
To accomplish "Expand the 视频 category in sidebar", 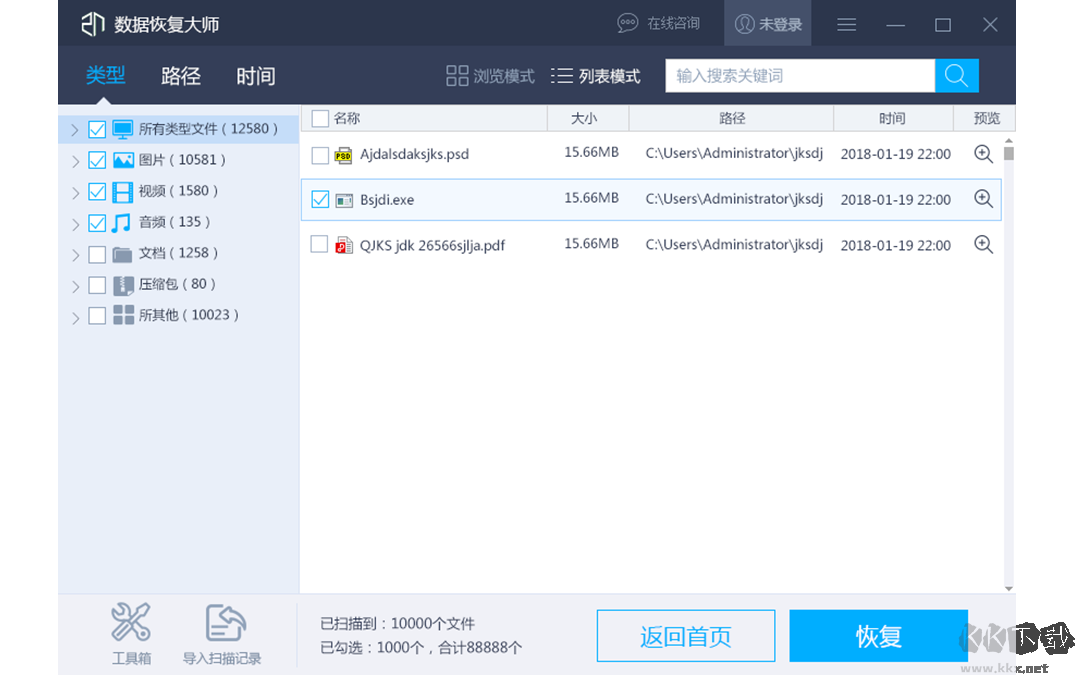I will click(75, 191).
